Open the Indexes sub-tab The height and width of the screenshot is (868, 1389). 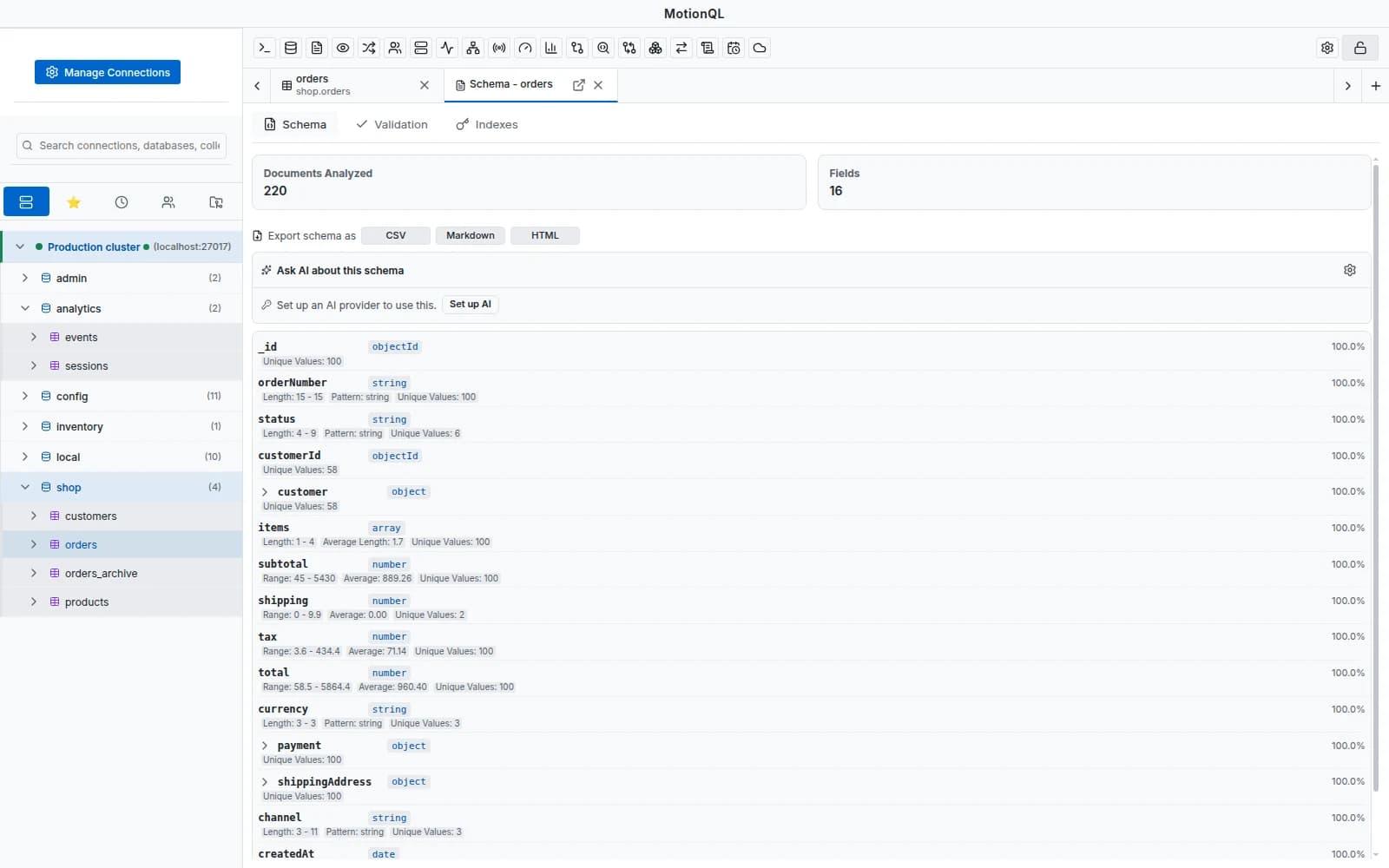pos(487,125)
